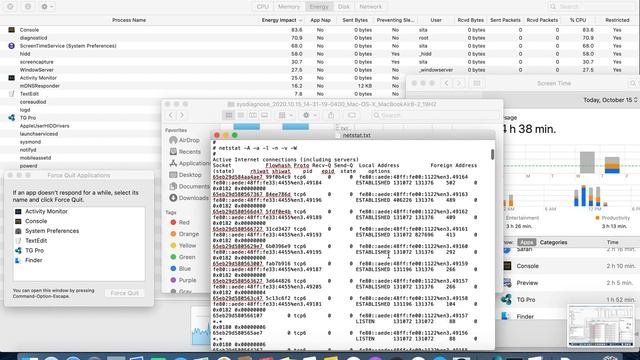This screenshot has height=360, width=640.
Task: Switch Finder to gallery view
Action: (x=264, y=116)
